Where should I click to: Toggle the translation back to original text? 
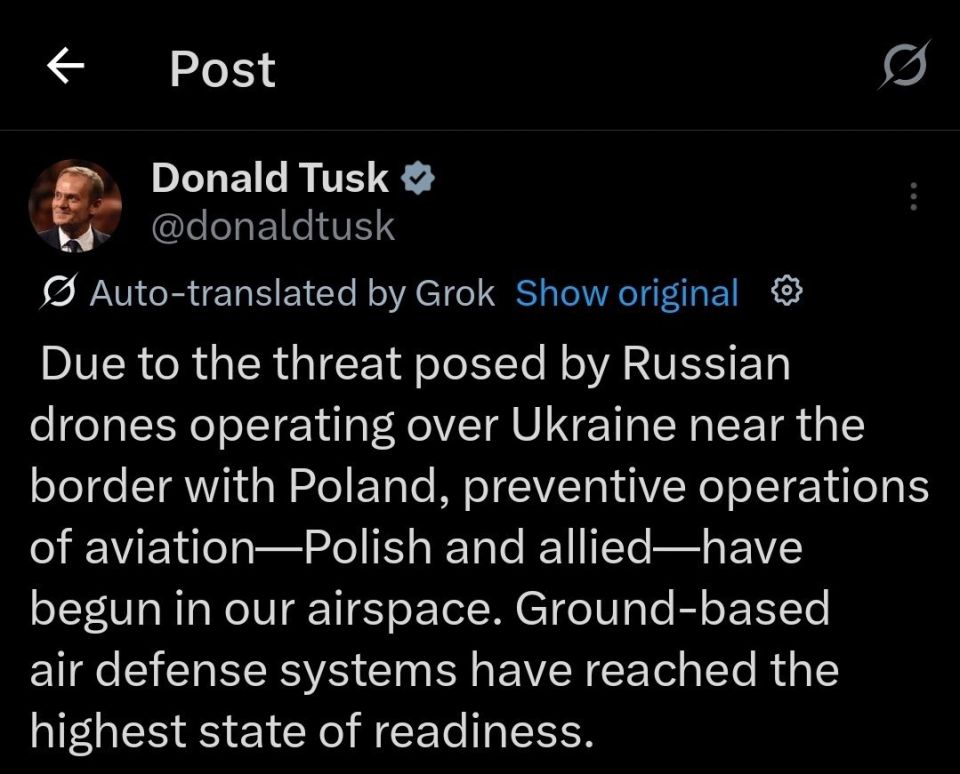[627, 292]
